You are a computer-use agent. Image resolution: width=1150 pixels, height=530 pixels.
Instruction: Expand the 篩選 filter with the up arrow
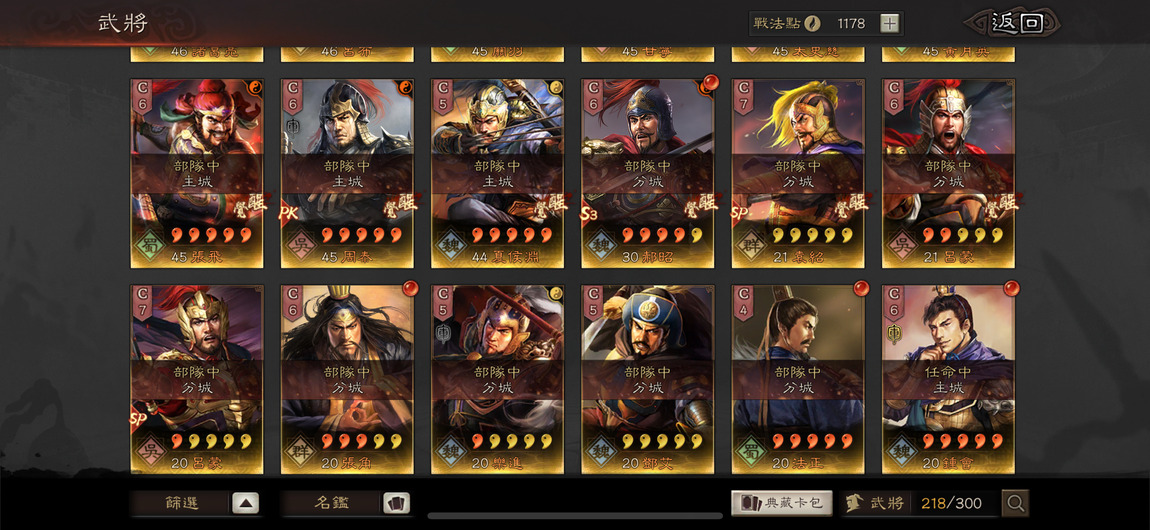(246, 503)
